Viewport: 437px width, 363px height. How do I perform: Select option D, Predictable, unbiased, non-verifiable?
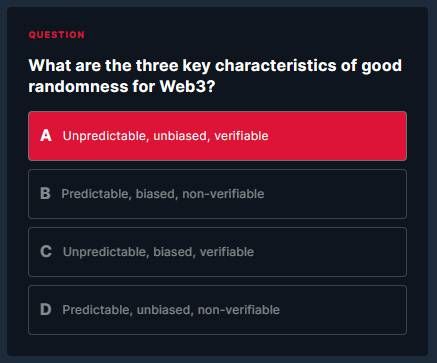pyautogui.click(x=217, y=310)
